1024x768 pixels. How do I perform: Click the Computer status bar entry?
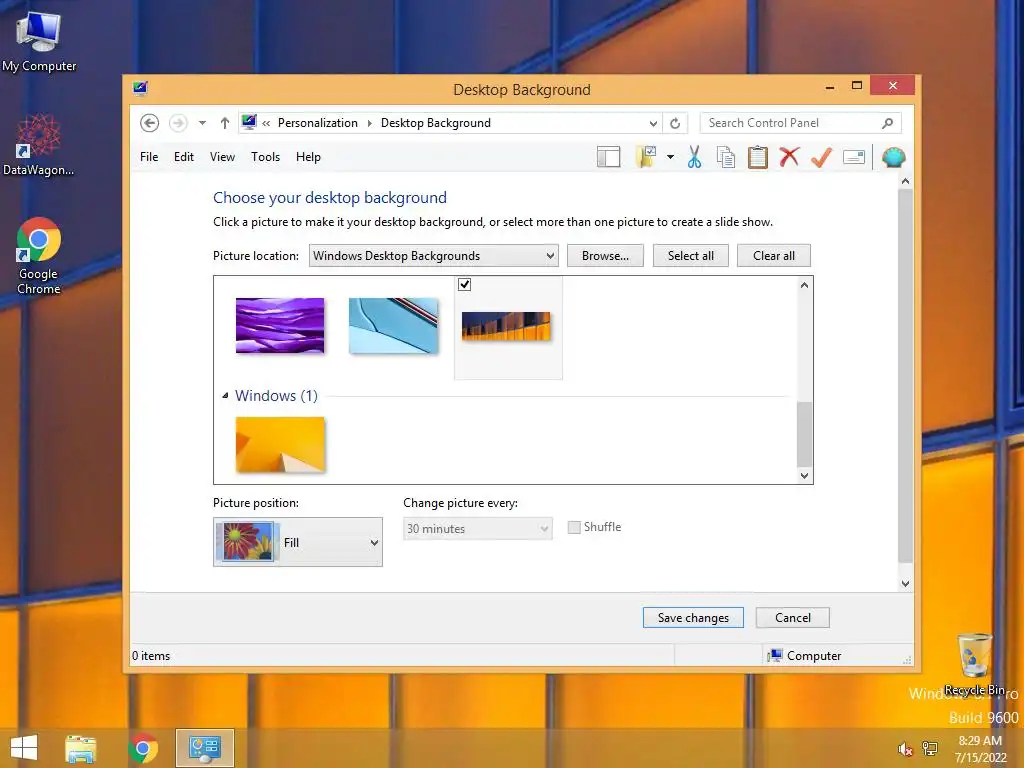coord(805,655)
